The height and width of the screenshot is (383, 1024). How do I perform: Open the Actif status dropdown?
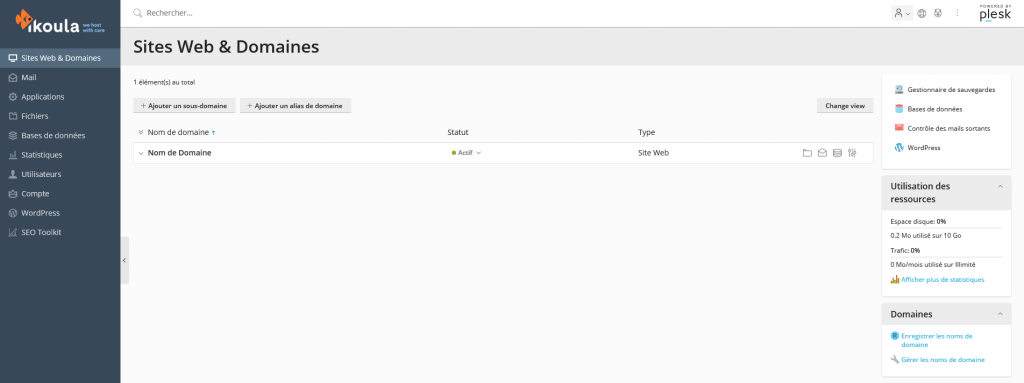466,153
